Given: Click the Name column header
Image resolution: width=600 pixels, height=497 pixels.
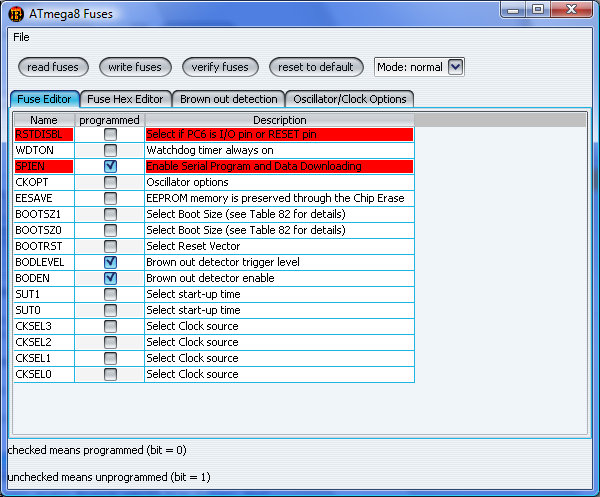Looking at the screenshot, I should [44, 120].
